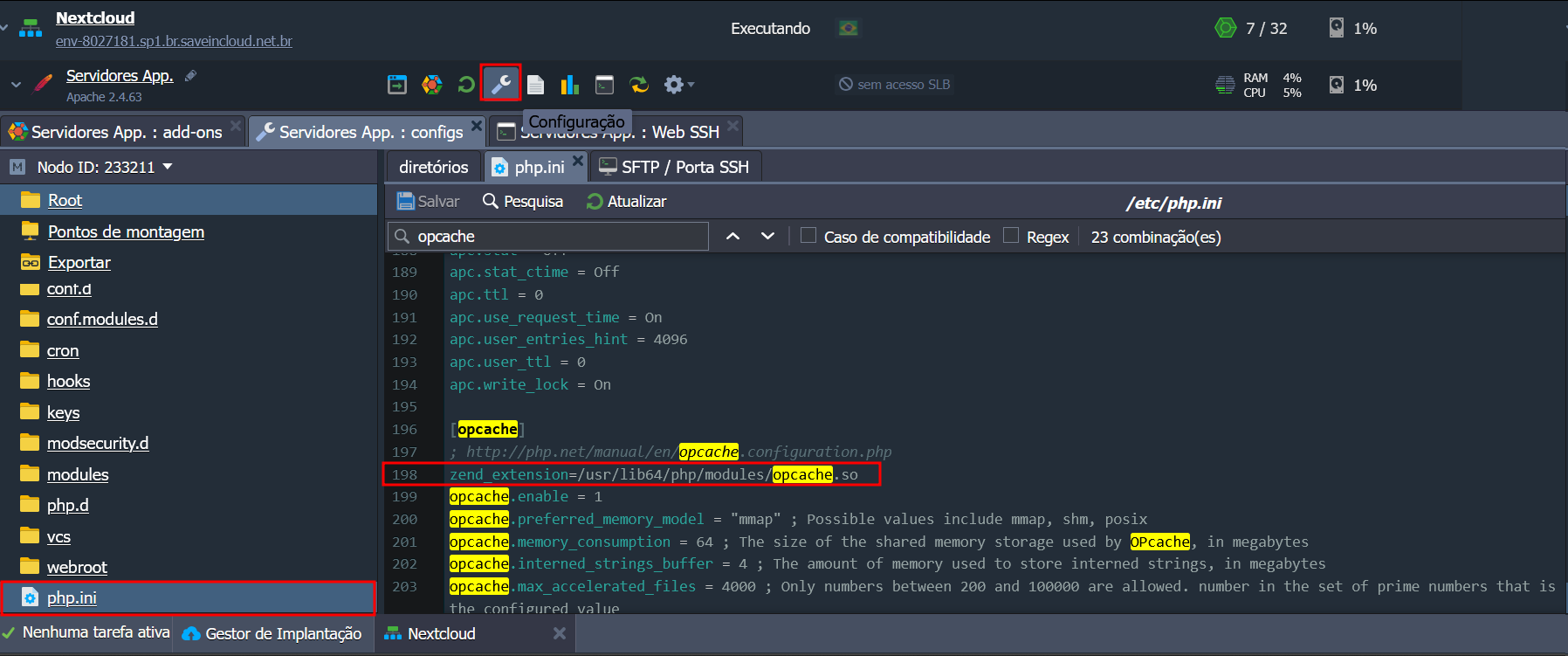Open the Statistics bar chart icon
The width and height of the screenshot is (1568, 656).
point(570,85)
